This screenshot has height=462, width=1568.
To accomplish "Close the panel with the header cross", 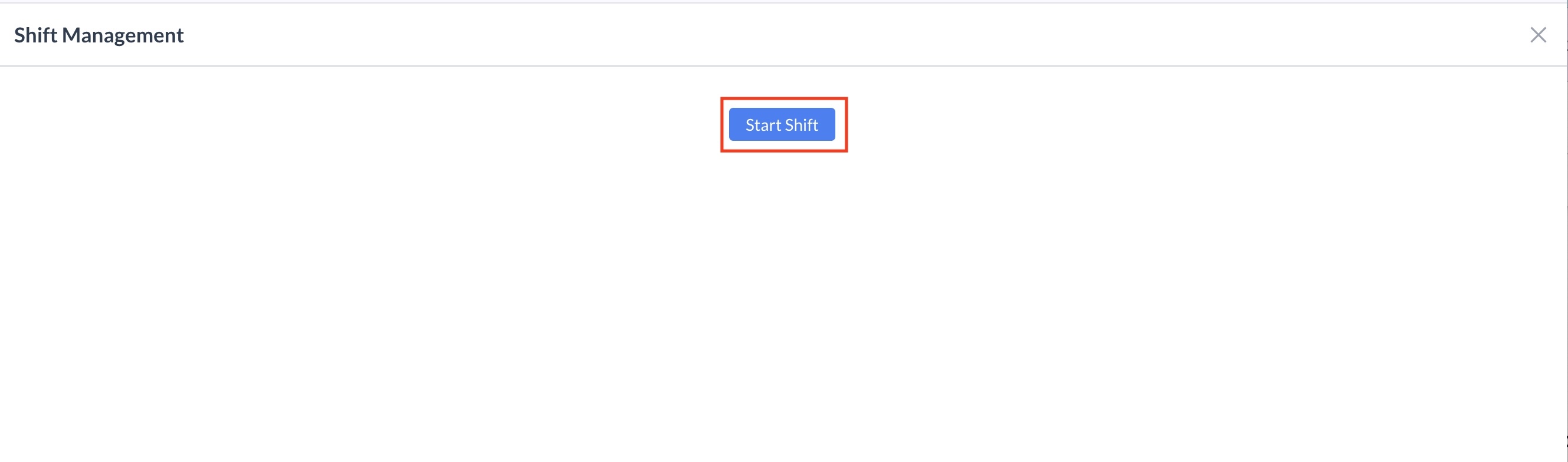I will point(1538,35).
